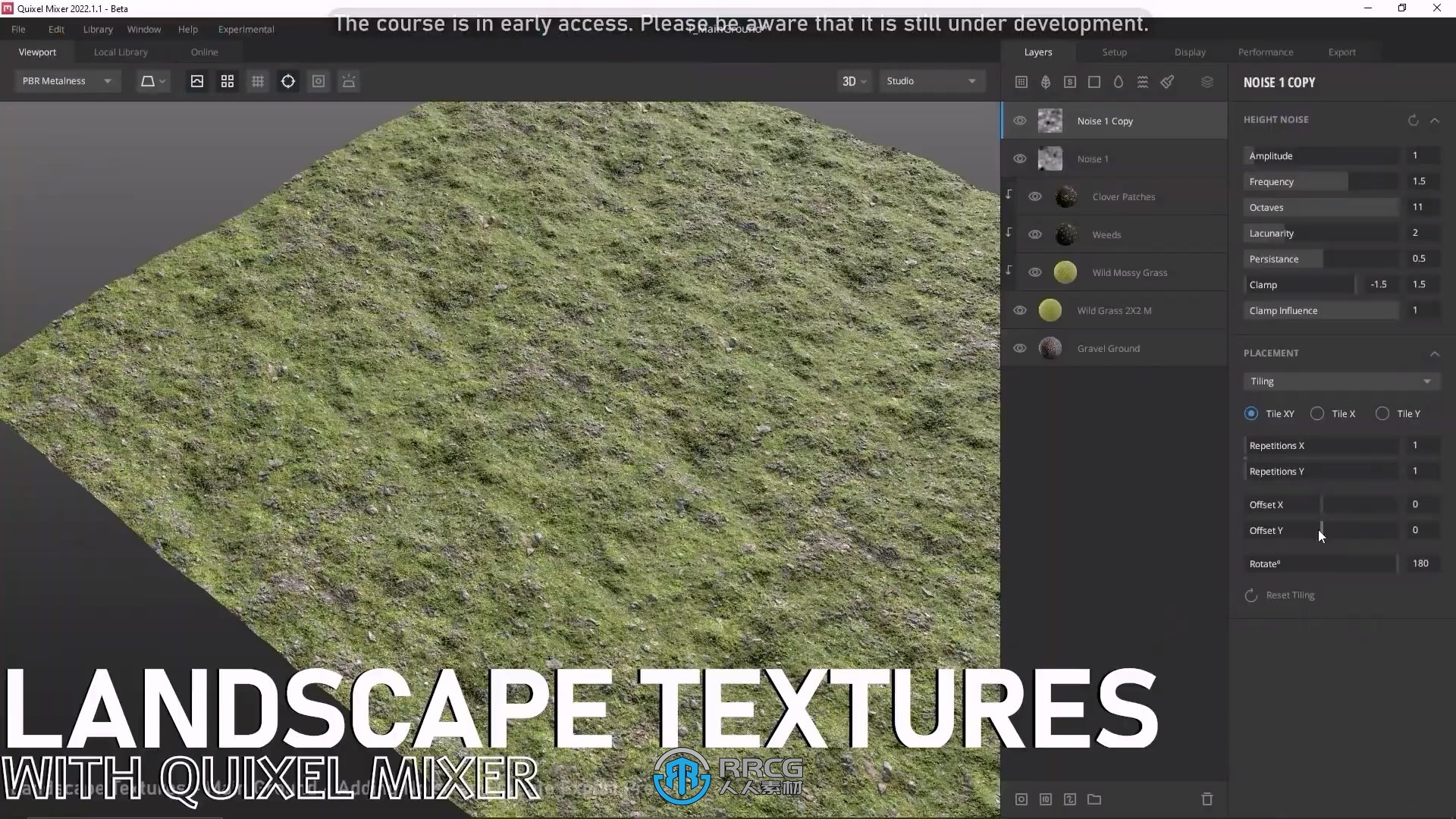Delete selected layer with the trash icon
Viewport: 1456px width, 819px height.
(x=1207, y=799)
